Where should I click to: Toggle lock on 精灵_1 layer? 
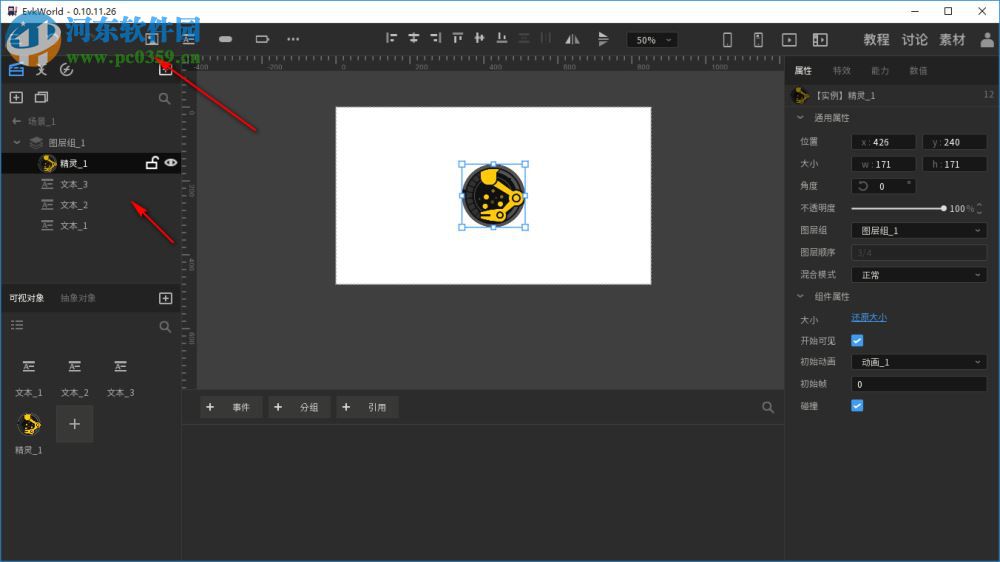[x=152, y=163]
